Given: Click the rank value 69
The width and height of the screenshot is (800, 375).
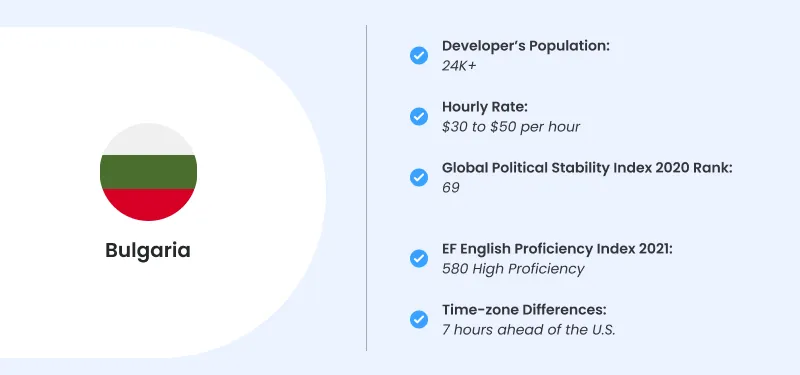Looking at the screenshot, I should point(451,188).
